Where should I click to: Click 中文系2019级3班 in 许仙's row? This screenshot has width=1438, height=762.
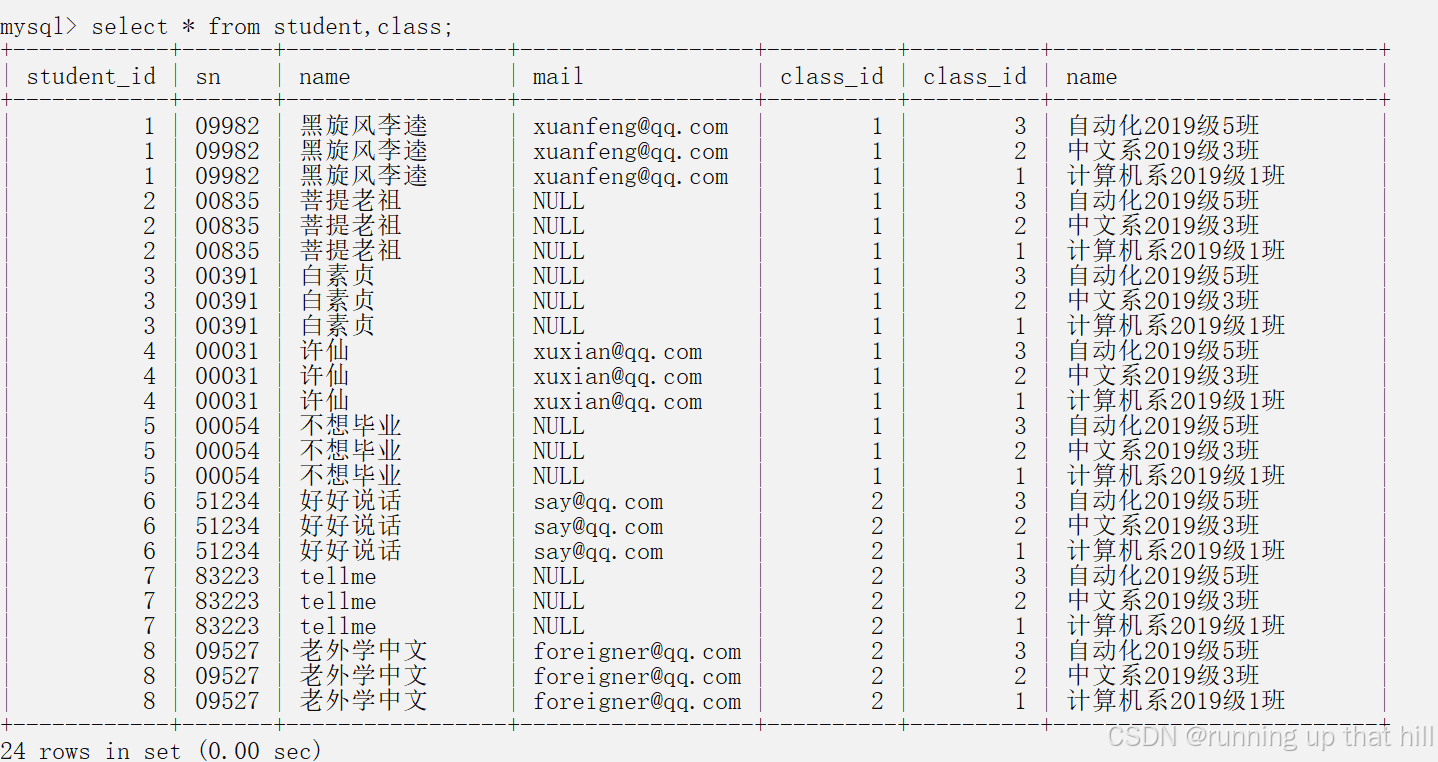click(x=1163, y=376)
